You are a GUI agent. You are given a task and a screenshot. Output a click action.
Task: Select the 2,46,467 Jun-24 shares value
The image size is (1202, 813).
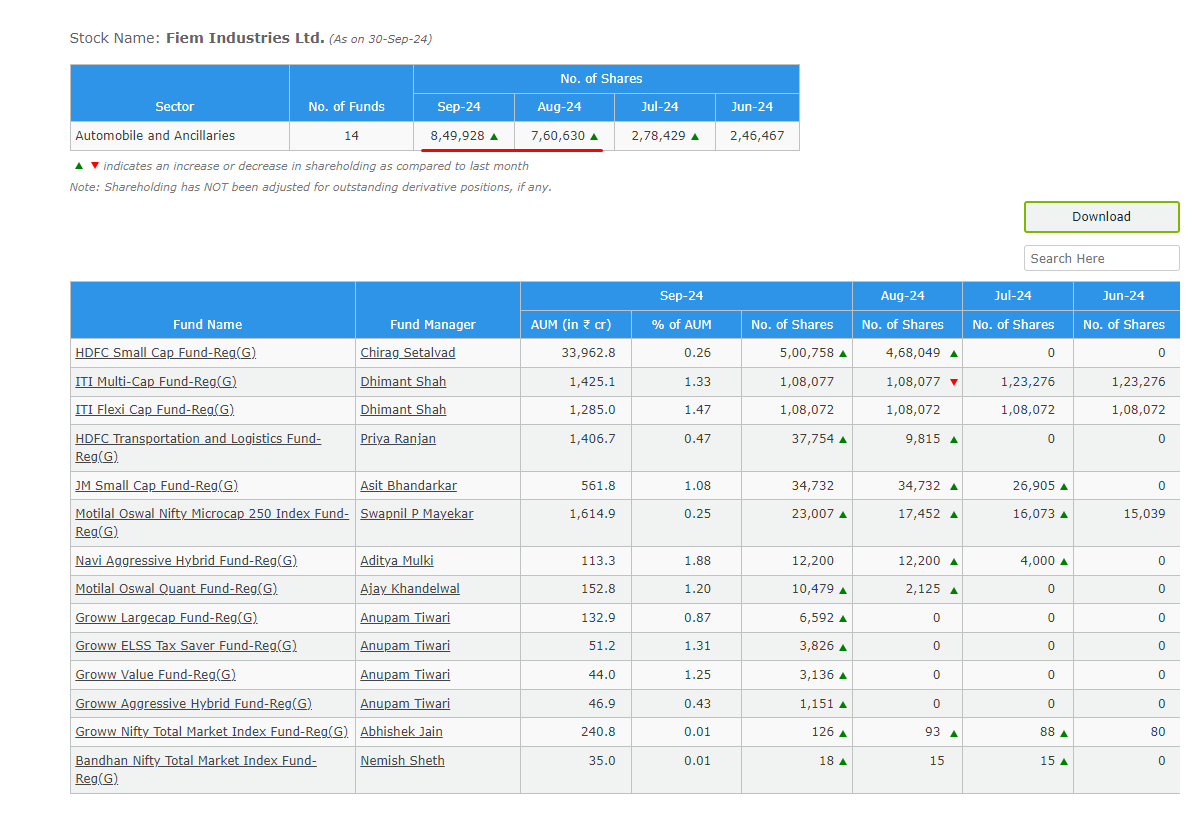757,136
